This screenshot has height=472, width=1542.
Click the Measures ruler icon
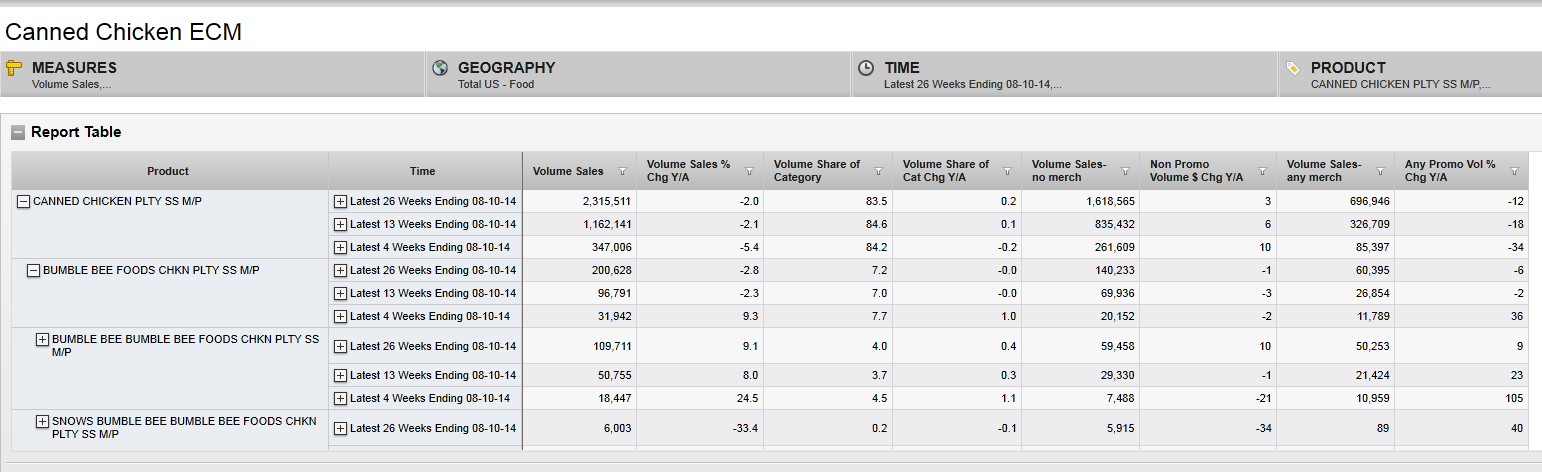(14, 68)
